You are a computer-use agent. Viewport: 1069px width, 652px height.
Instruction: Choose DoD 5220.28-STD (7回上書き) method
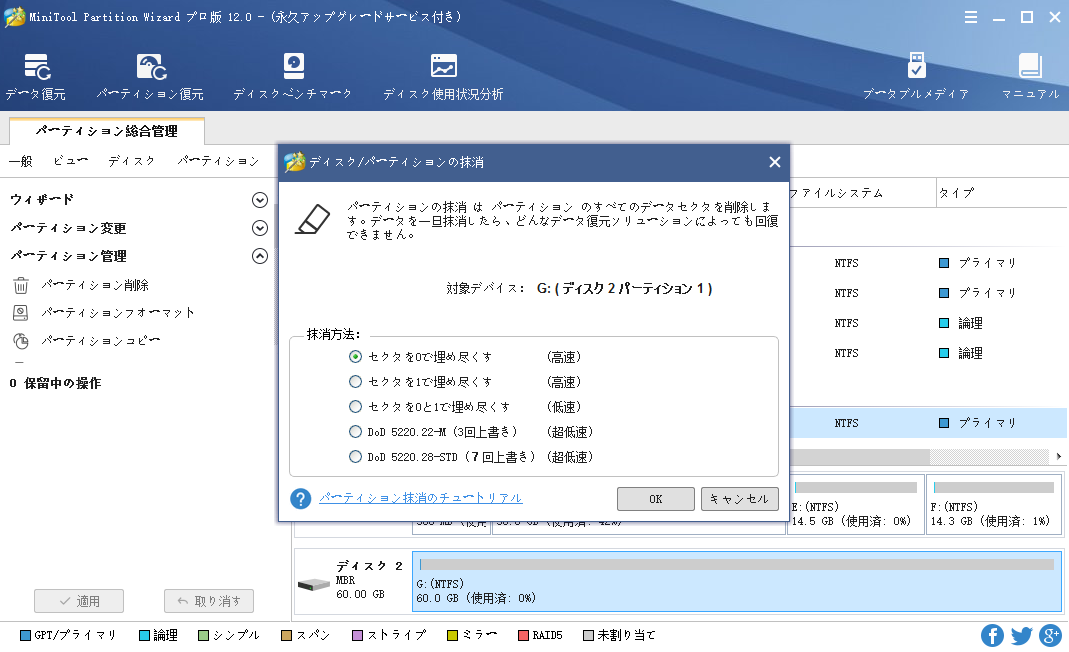pos(355,457)
